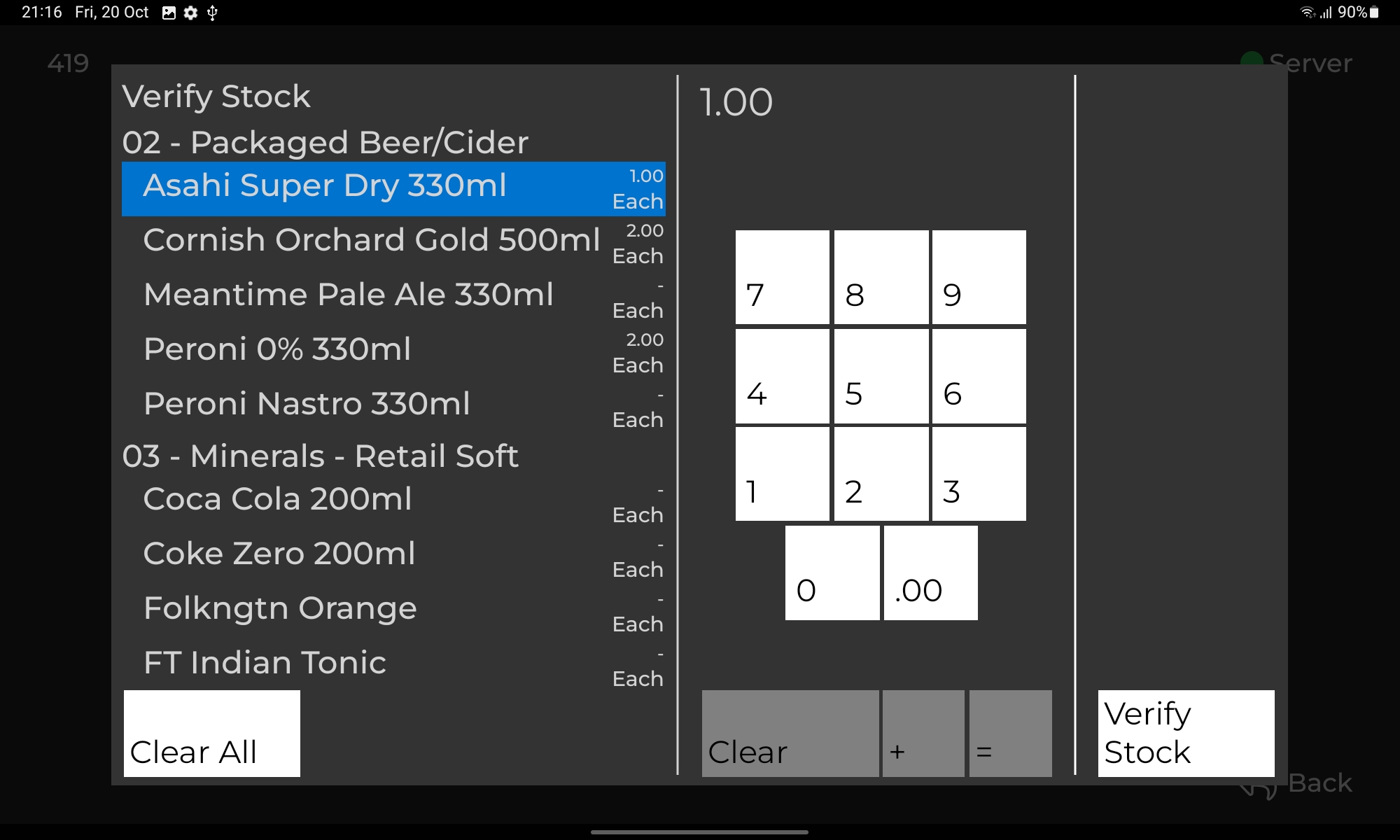Tap the screenshot notification icon in the status bar
The height and width of the screenshot is (840, 1400).
tap(167, 12)
